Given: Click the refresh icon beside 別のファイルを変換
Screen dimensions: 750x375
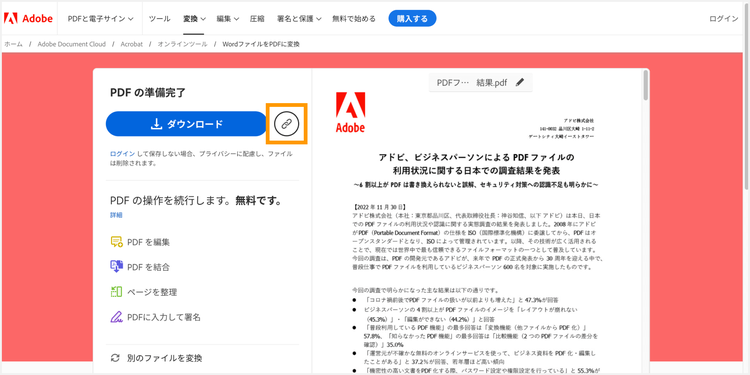Looking at the screenshot, I should (x=115, y=358).
